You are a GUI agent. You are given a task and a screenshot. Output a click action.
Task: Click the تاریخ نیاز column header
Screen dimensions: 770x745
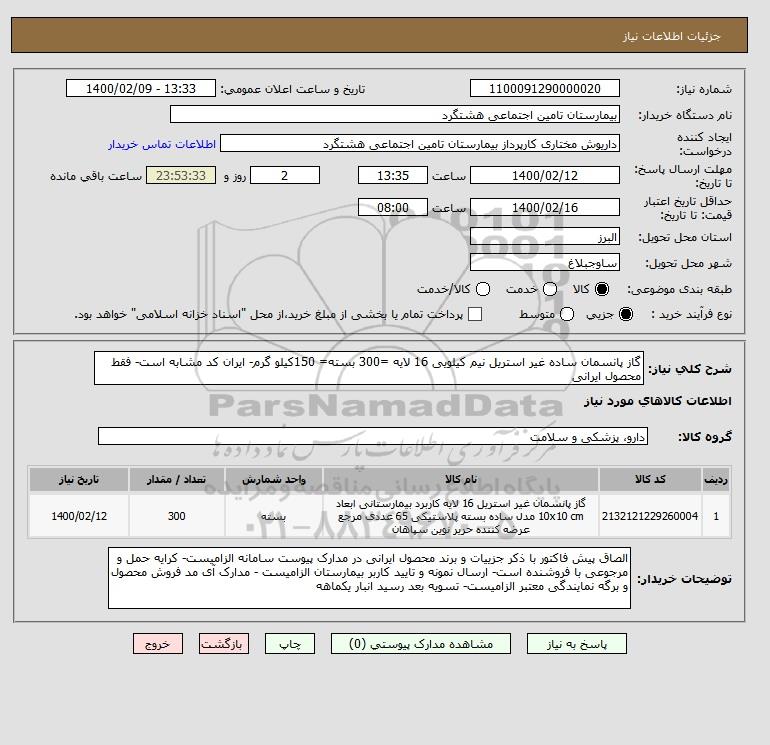coord(79,479)
